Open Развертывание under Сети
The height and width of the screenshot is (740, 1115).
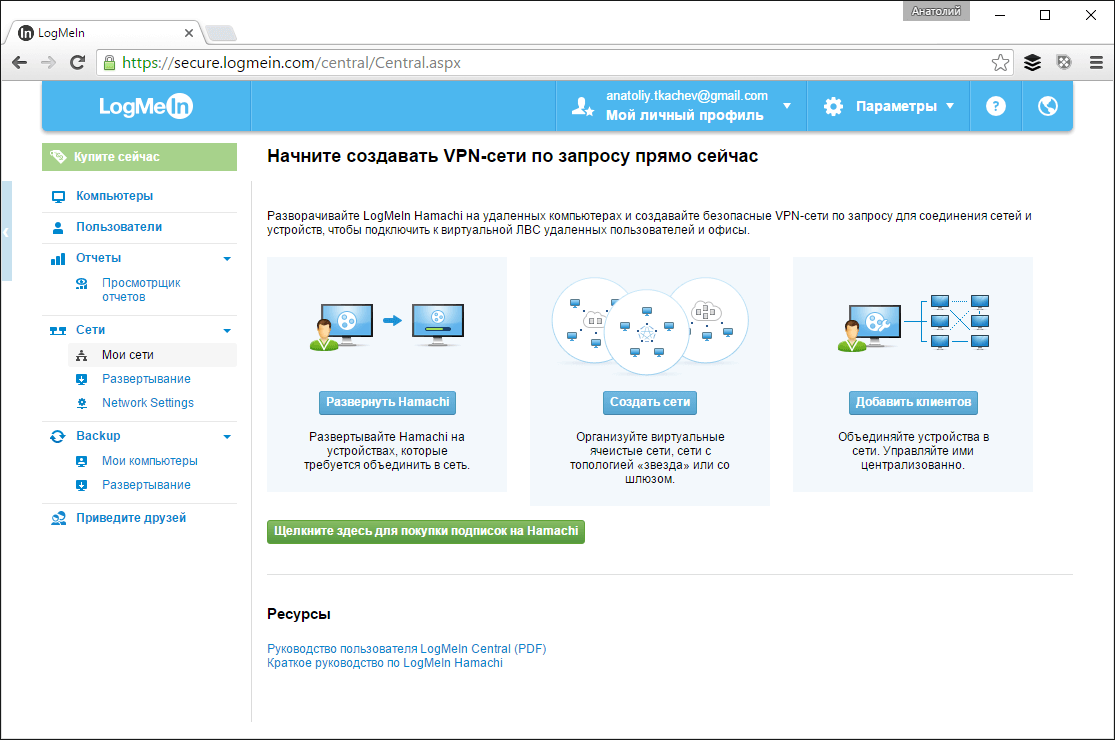(x=146, y=379)
